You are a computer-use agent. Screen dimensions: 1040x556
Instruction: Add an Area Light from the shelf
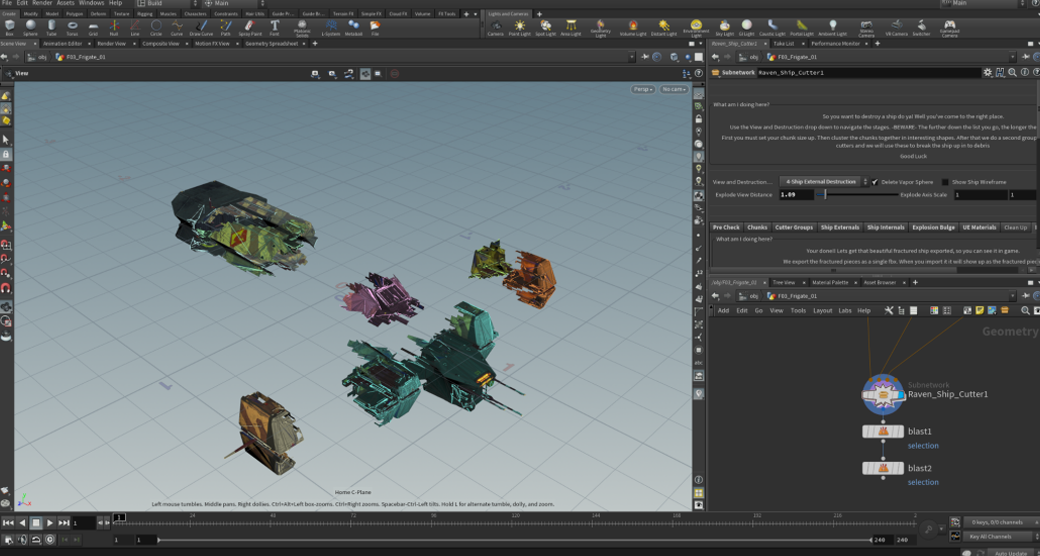tap(570, 28)
